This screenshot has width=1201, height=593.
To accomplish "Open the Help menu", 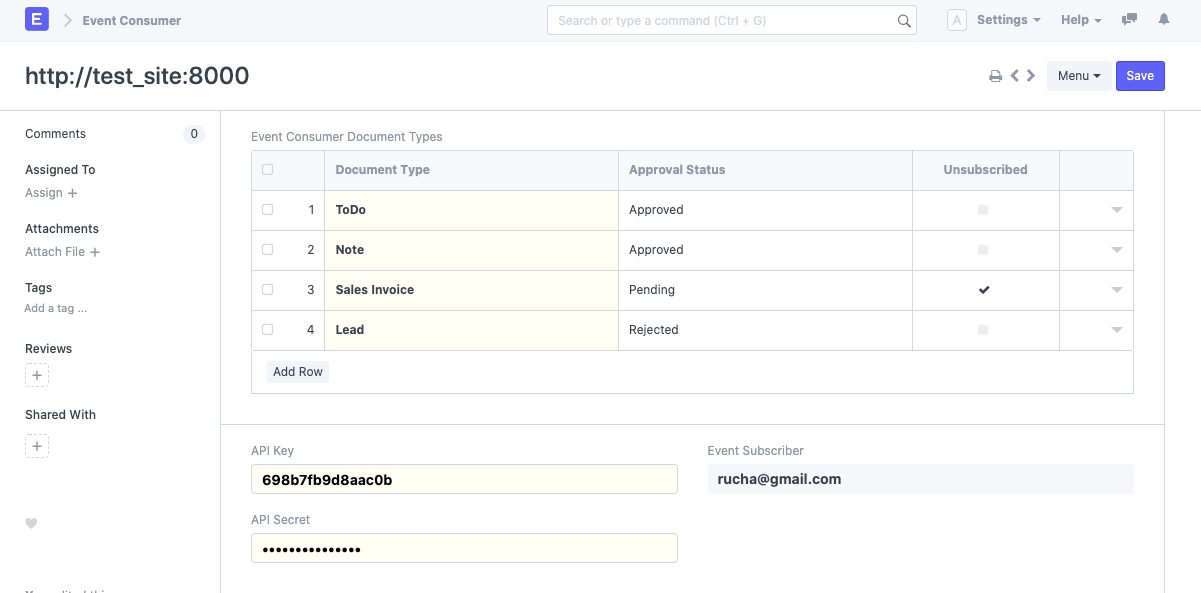I will pyautogui.click(x=1080, y=20).
